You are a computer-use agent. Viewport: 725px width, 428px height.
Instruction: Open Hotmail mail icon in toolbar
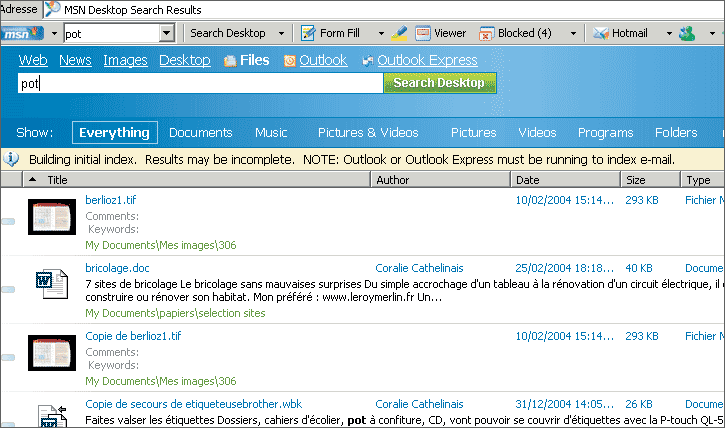[x=601, y=33]
